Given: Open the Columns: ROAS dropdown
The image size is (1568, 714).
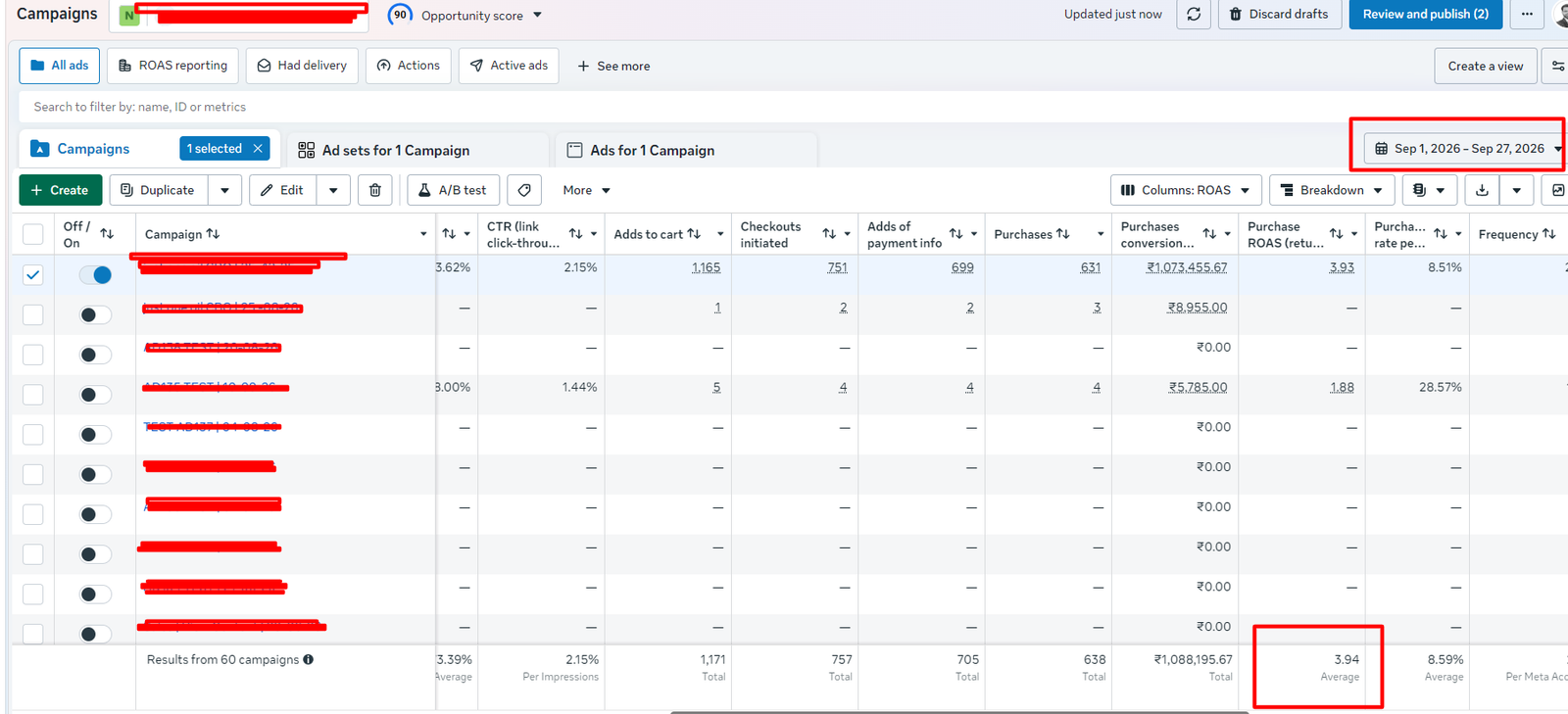Looking at the screenshot, I should 1186,190.
